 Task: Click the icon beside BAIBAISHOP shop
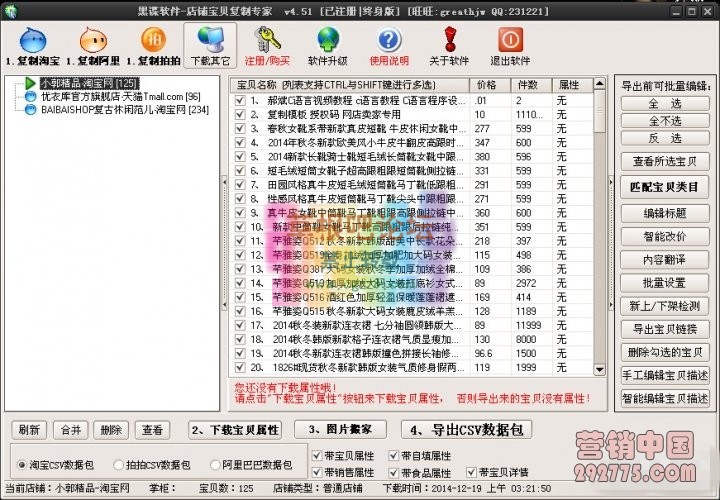(x=30, y=110)
